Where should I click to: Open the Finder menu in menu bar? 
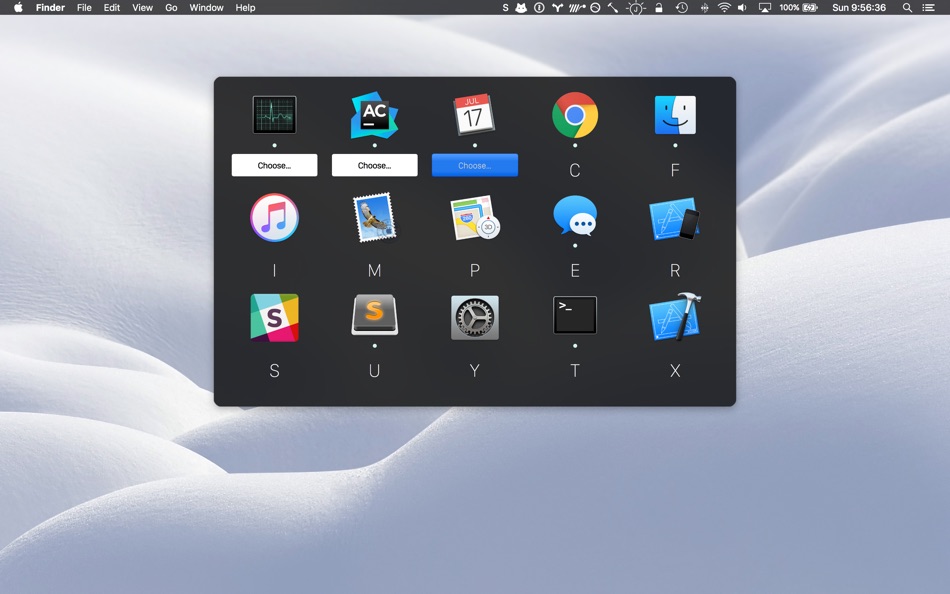50,7
